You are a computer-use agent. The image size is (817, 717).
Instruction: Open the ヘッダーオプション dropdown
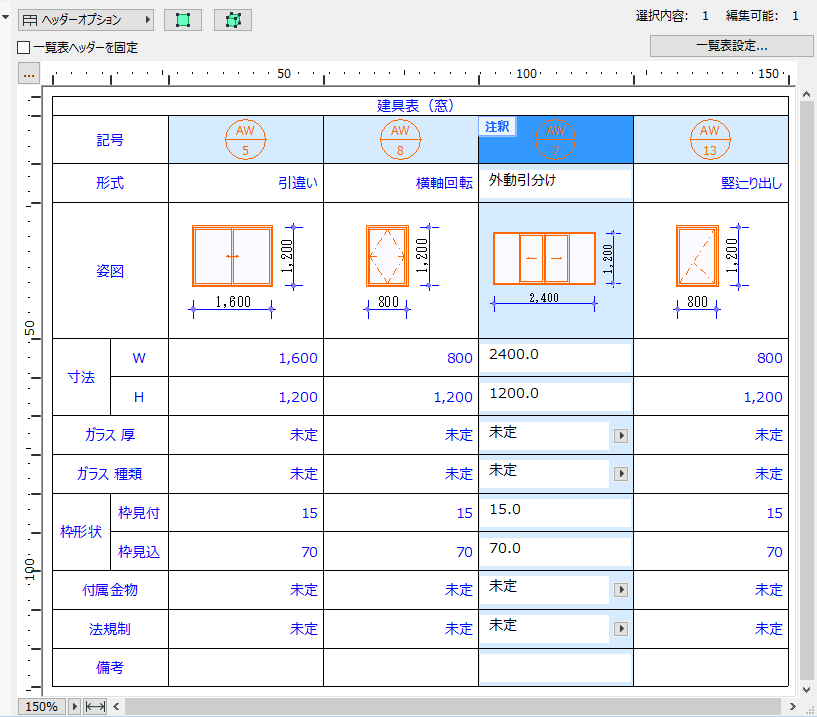[86, 20]
